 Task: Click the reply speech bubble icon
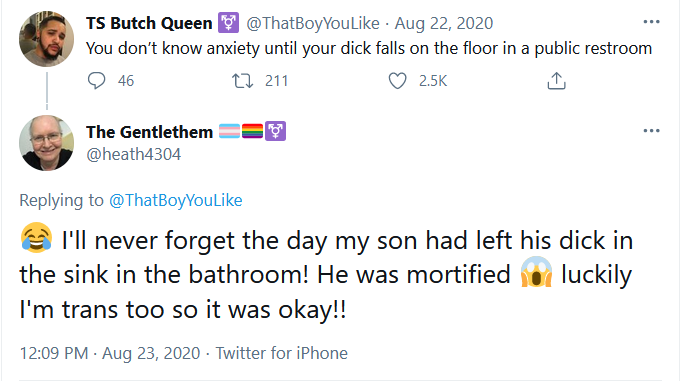[x=96, y=80]
